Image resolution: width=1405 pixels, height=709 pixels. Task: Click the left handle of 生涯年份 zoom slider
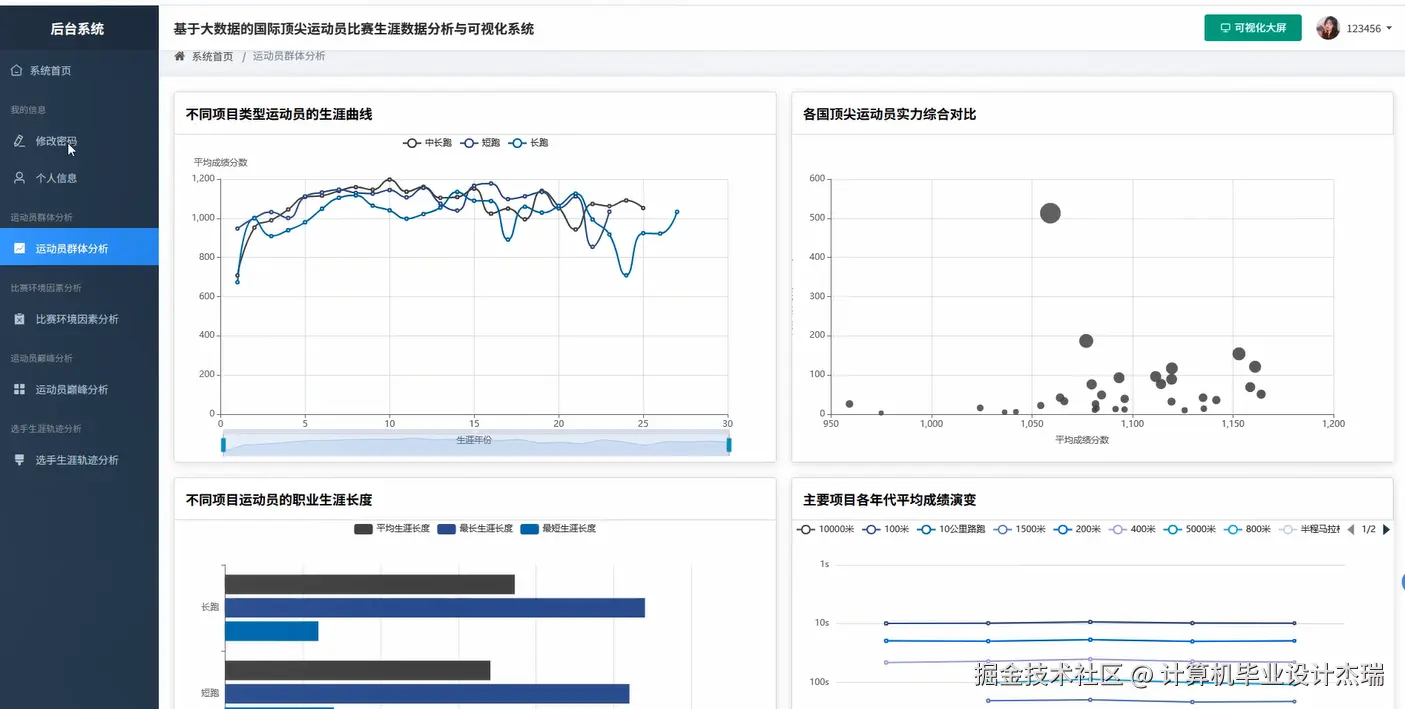[223, 444]
